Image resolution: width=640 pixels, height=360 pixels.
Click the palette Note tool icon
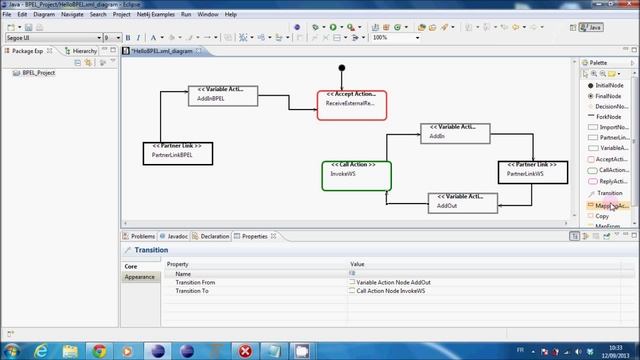pos(611,74)
